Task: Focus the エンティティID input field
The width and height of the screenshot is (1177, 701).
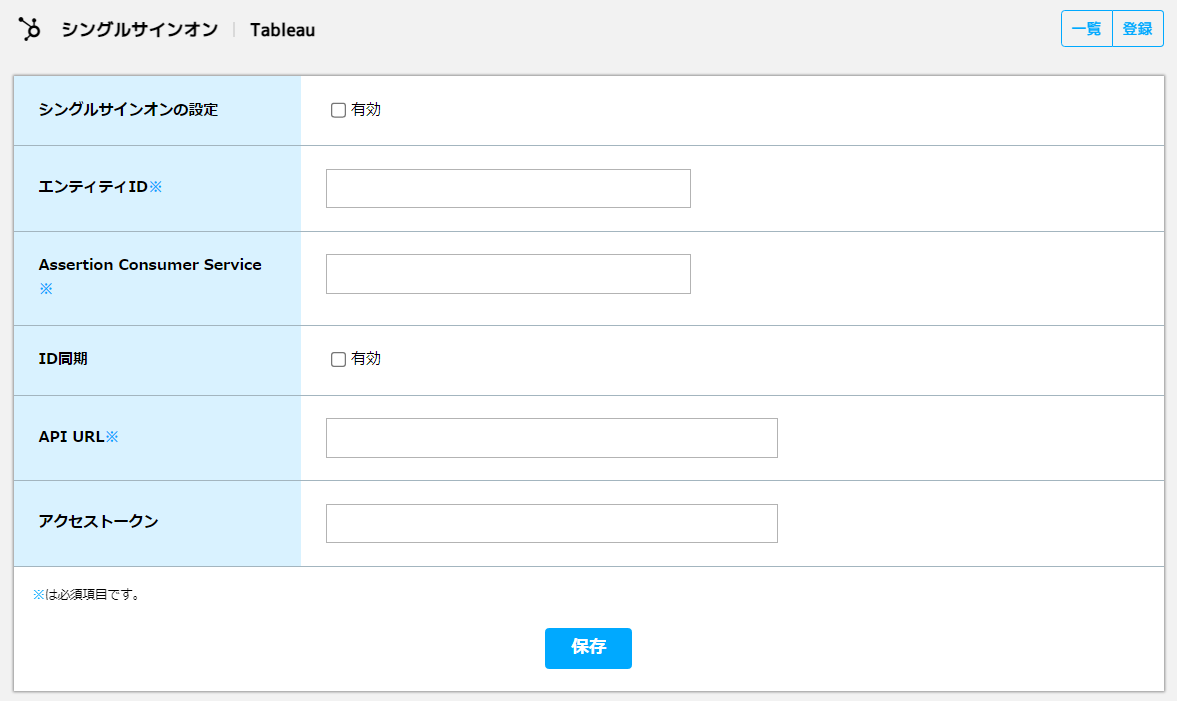Action: tap(508, 188)
